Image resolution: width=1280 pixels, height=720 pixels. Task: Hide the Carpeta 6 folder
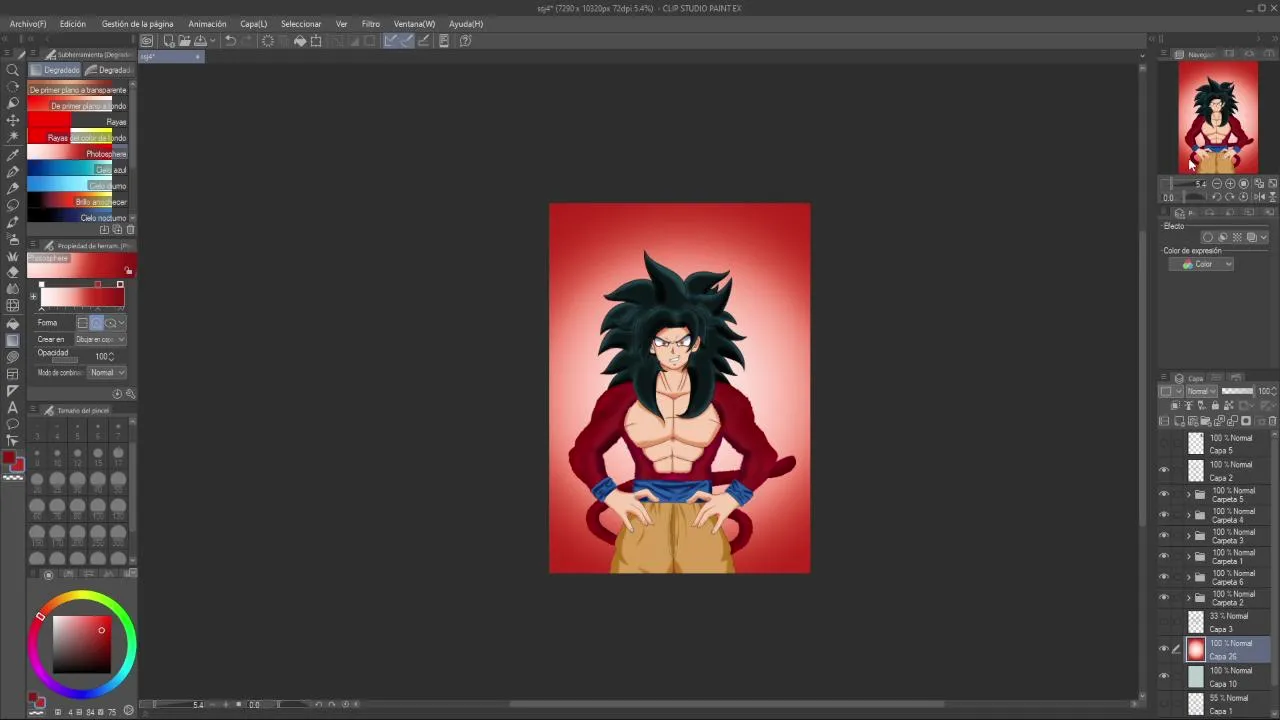[1164, 577]
